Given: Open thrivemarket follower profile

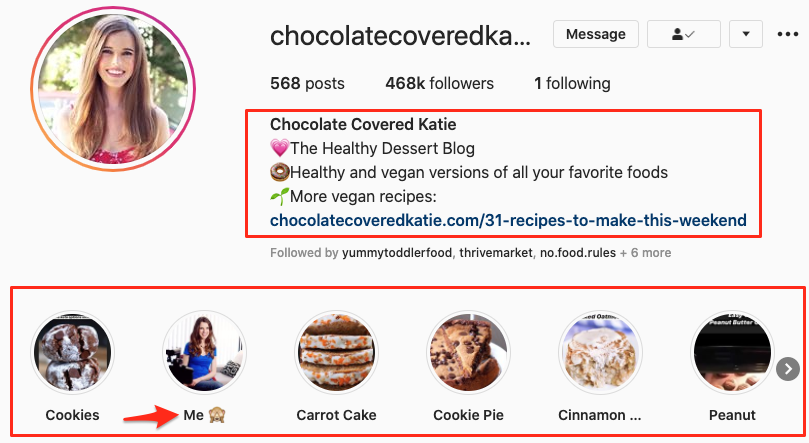Looking at the screenshot, I should click(x=496, y=253).
